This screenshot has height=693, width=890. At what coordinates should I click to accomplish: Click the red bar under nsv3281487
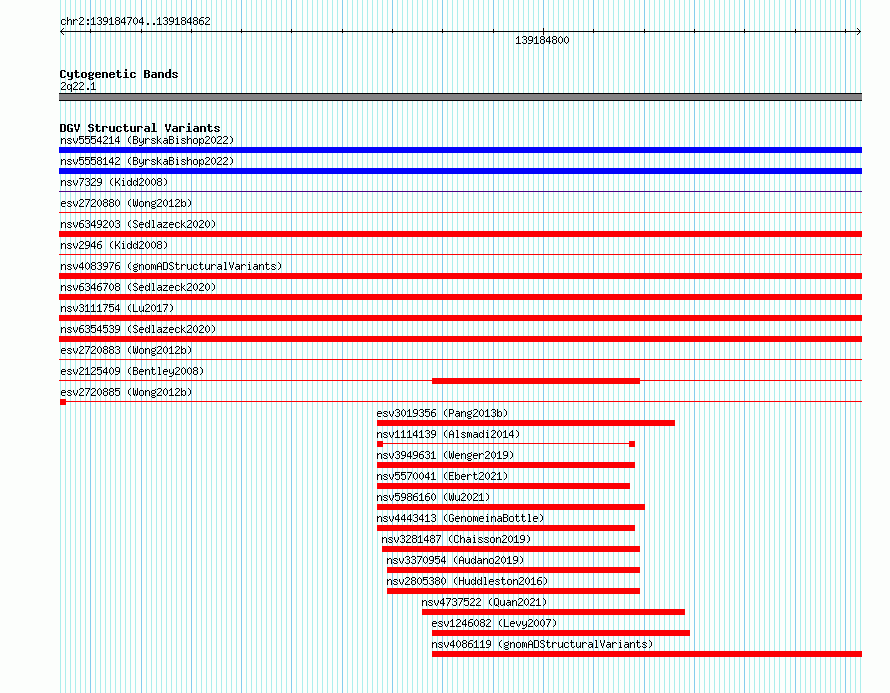(511, 549)
